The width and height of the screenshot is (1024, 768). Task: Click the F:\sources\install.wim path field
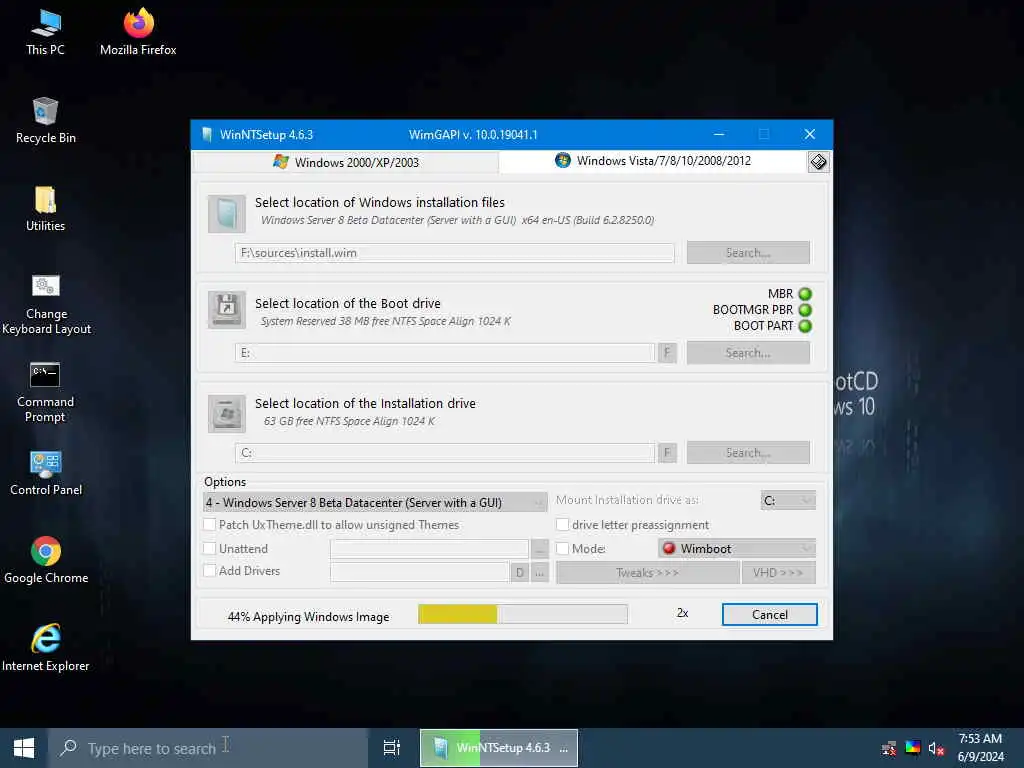(x=455, y=253)
